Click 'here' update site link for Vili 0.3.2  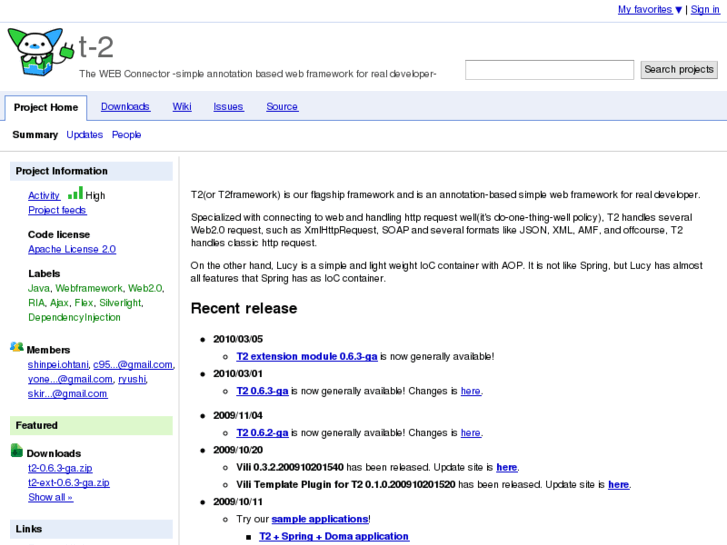506,467
